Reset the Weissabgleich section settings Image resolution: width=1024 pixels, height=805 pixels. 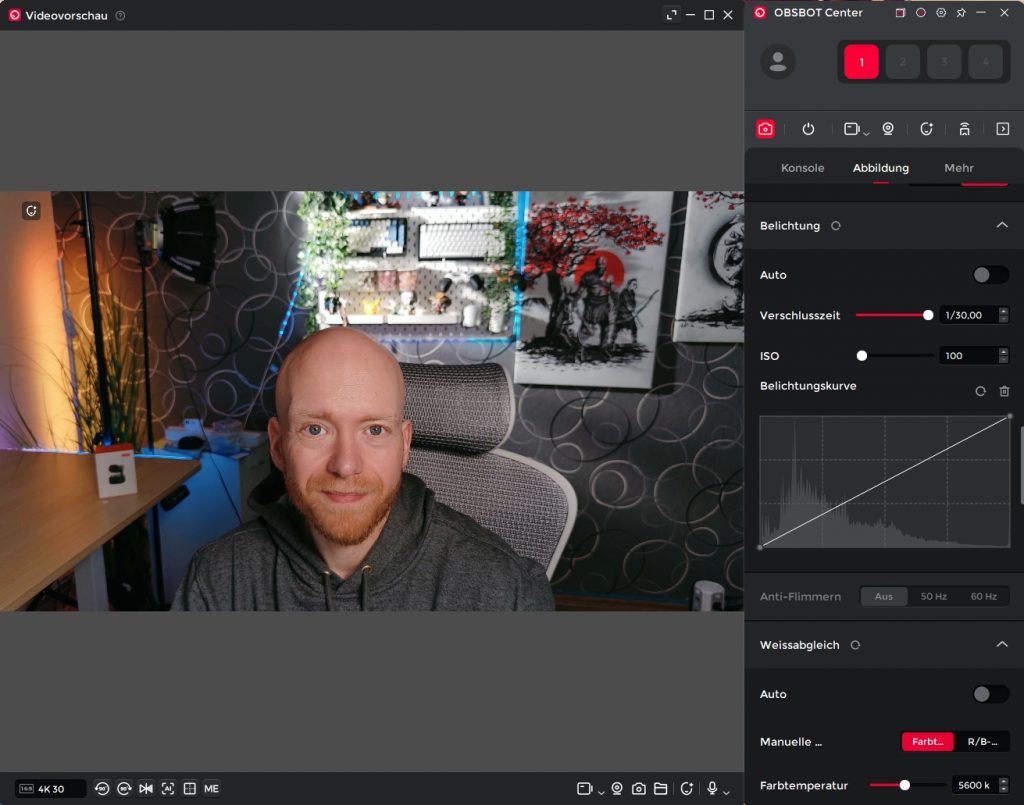(x=855, y=645)
